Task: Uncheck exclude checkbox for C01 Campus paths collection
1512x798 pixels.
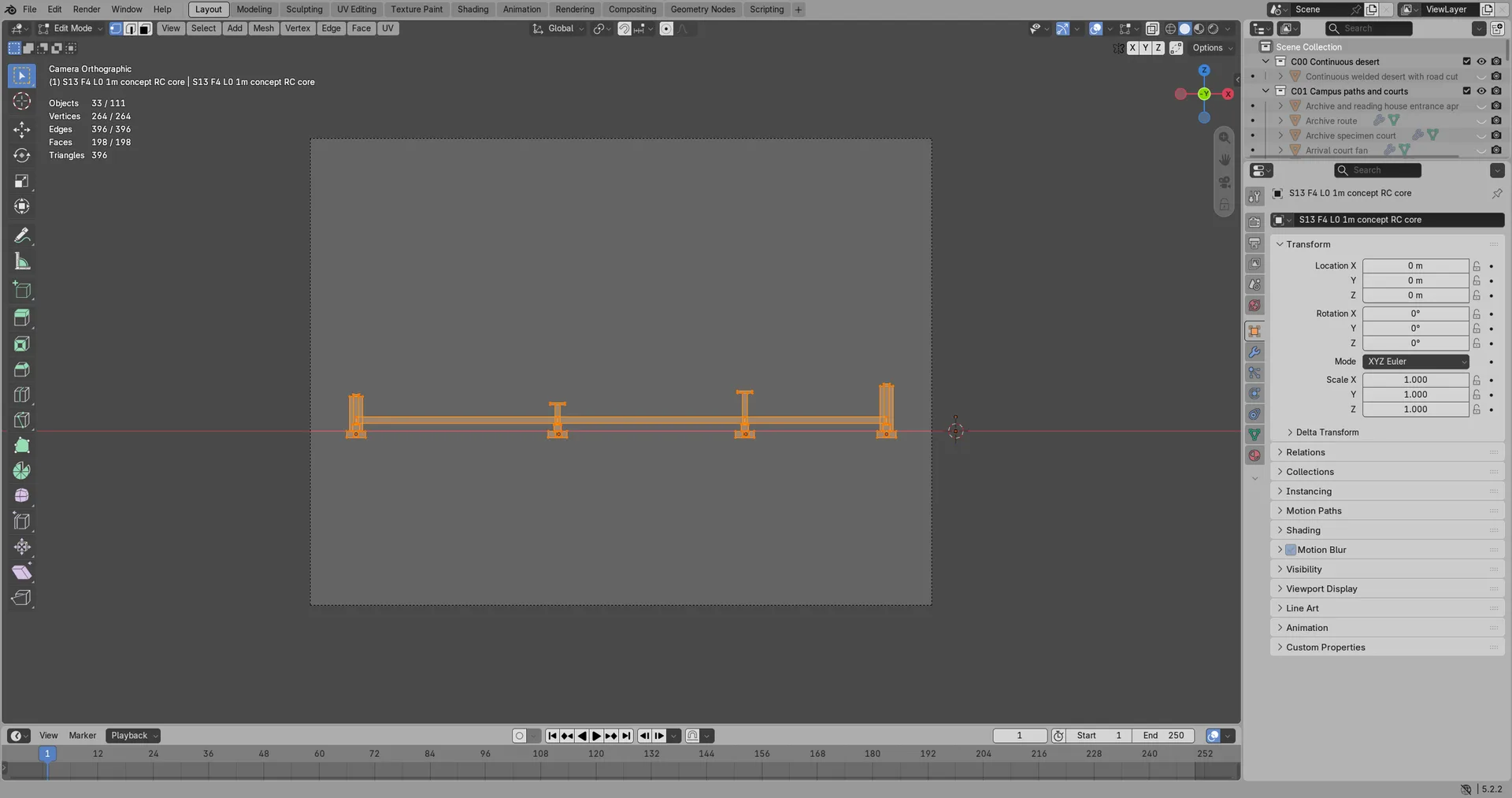Action: [1466, 91]
